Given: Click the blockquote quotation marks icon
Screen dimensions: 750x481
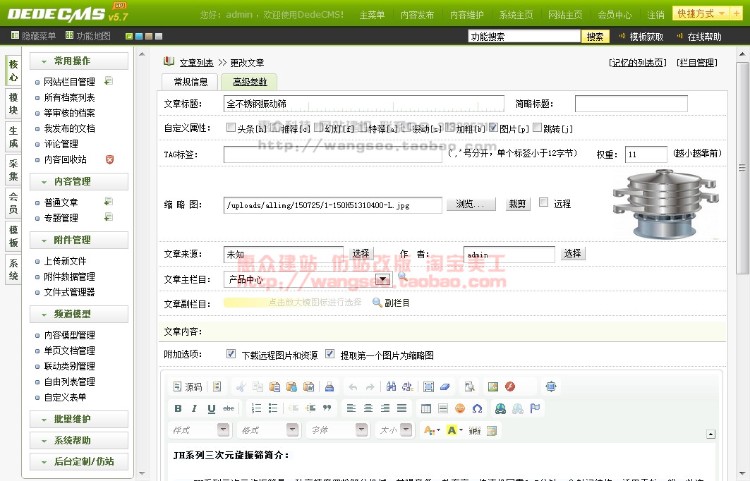Looking at the screenshot, I should (x=327, y=408).
